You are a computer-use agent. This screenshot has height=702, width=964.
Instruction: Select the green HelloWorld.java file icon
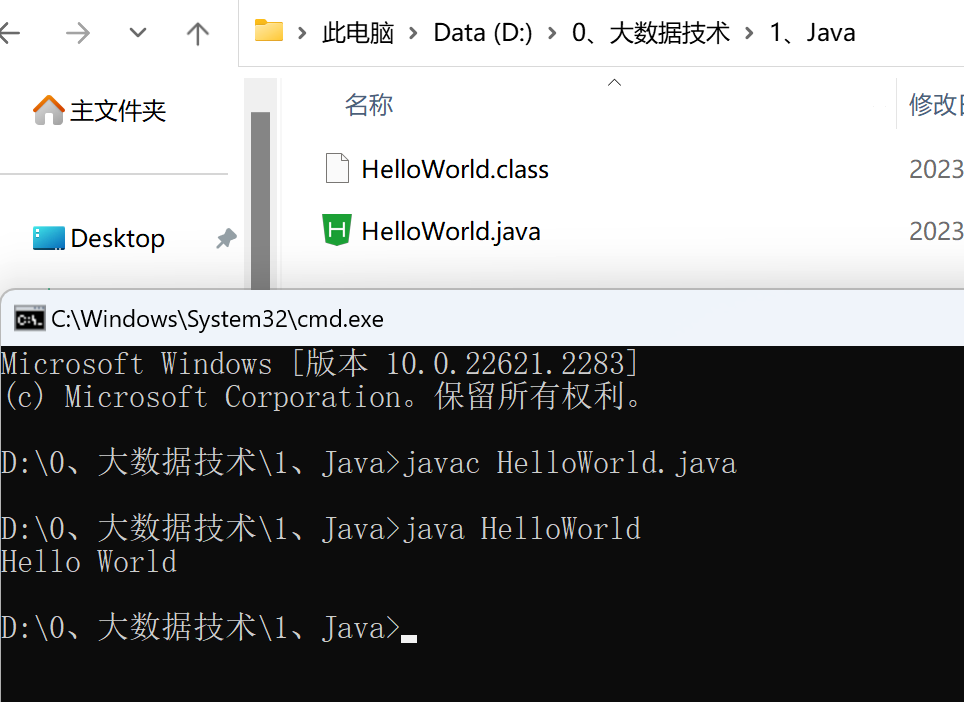[x=337, y=231]
